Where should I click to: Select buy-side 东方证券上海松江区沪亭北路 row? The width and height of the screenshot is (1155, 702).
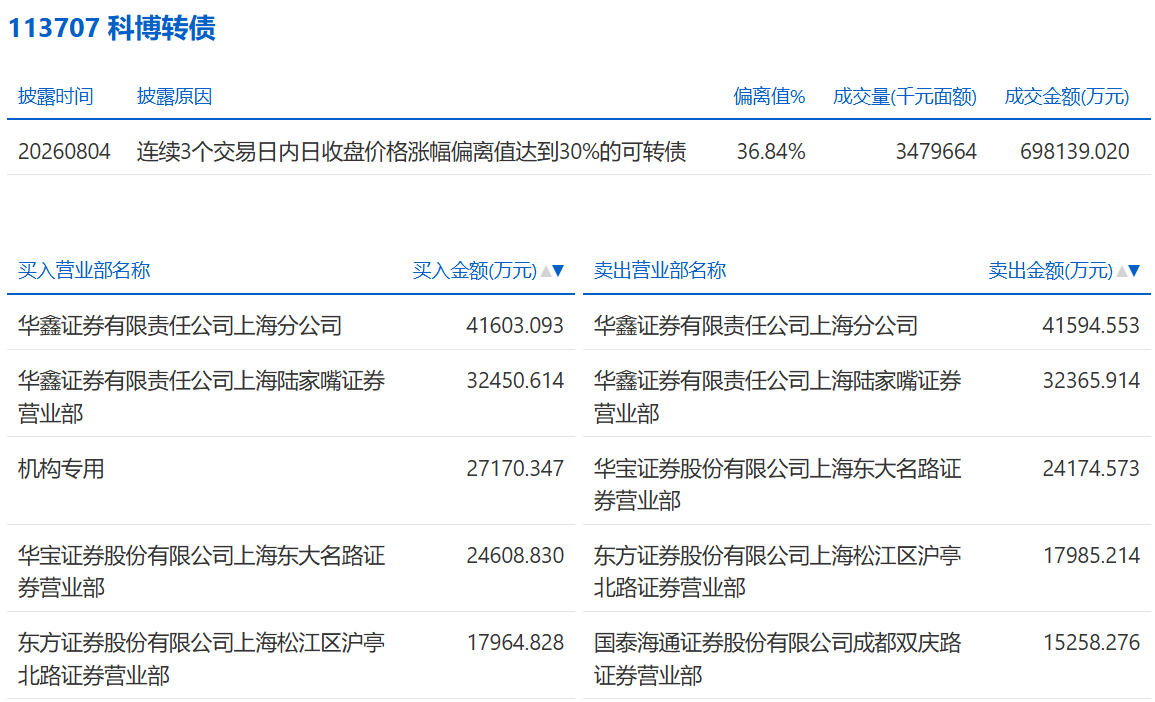point(290,658)
